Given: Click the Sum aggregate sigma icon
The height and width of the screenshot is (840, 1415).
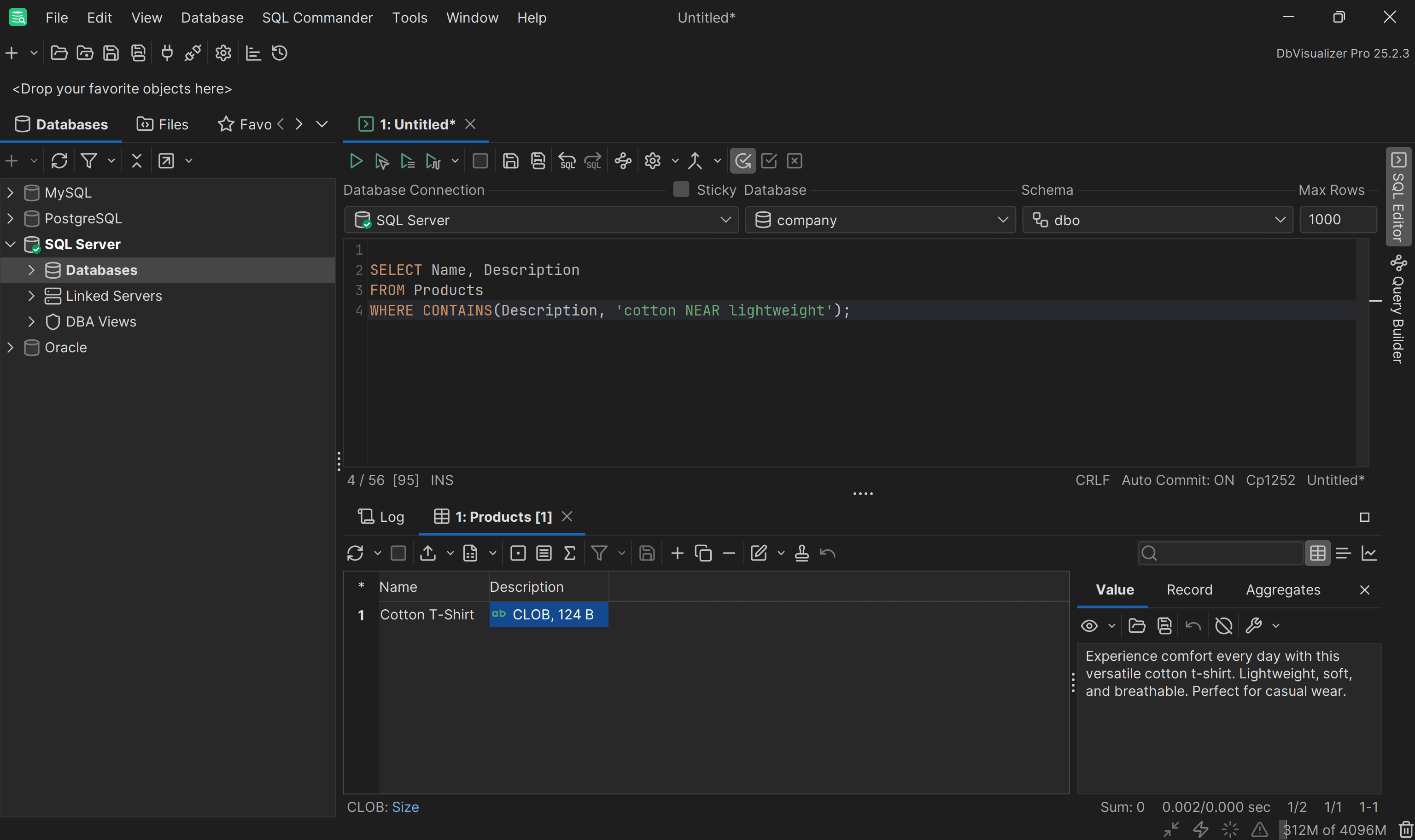Looking at the screenshot, I should pos(570,553).
